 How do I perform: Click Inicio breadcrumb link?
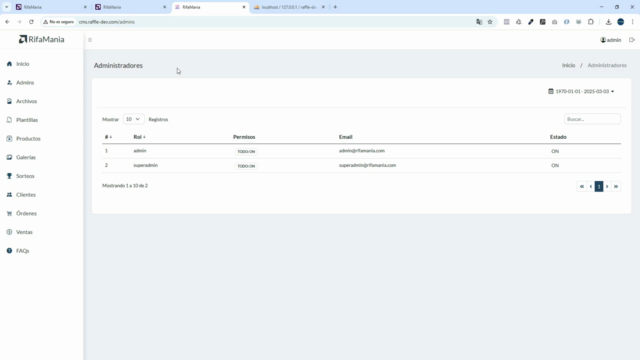coord(568,65)
